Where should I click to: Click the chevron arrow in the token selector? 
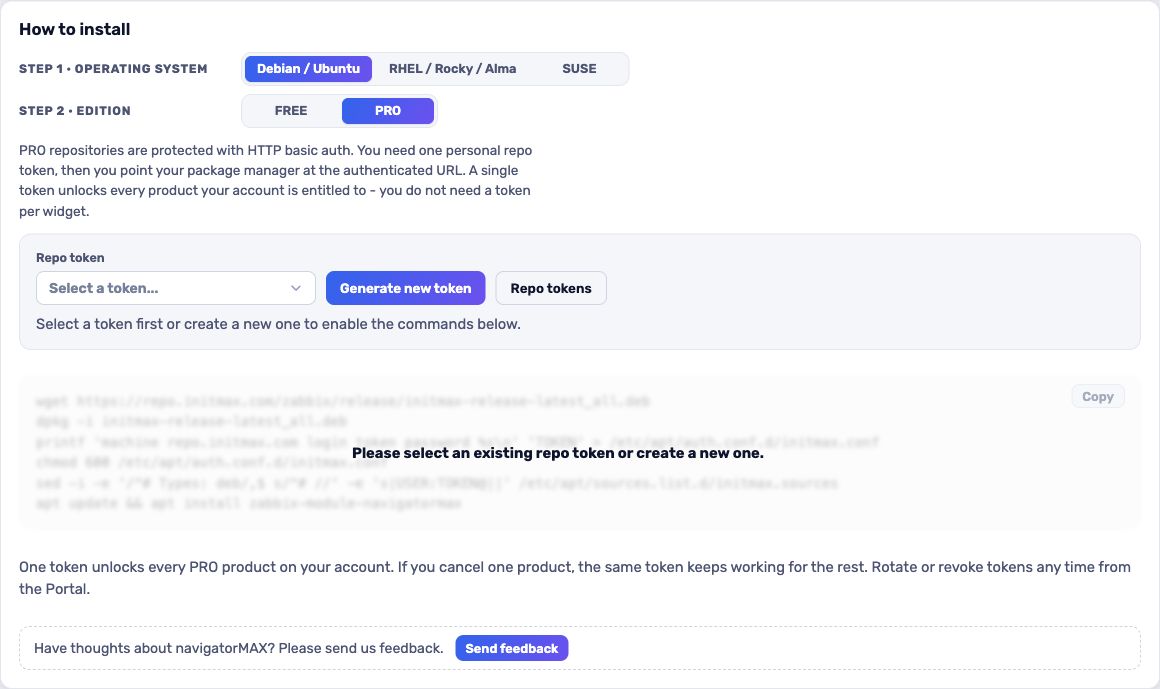[x=296, y=288]
